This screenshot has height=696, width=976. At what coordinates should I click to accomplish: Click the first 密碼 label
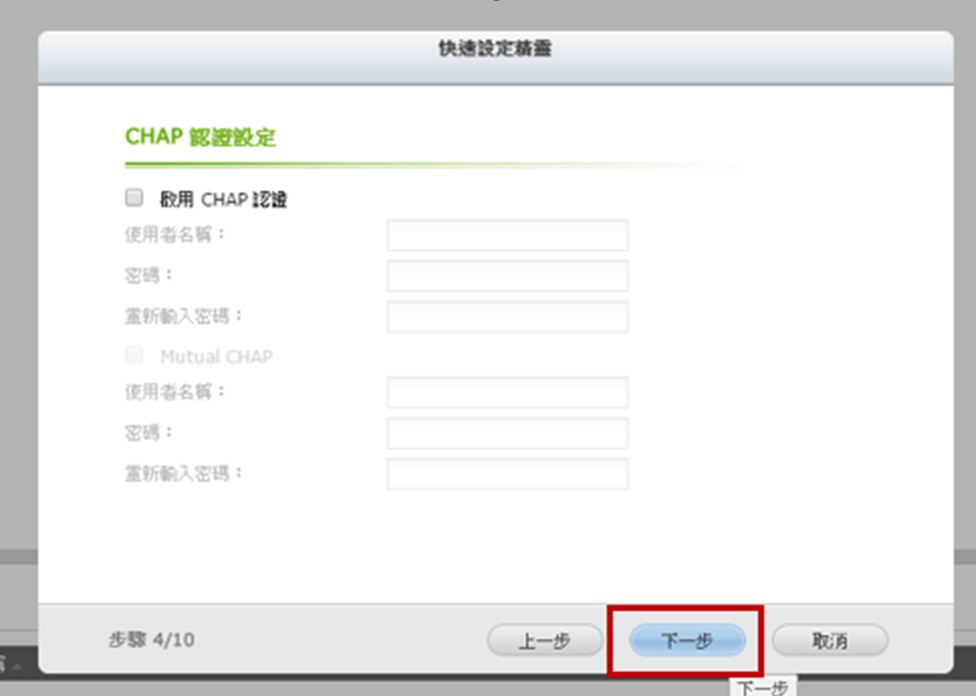[x=149, y=275]
